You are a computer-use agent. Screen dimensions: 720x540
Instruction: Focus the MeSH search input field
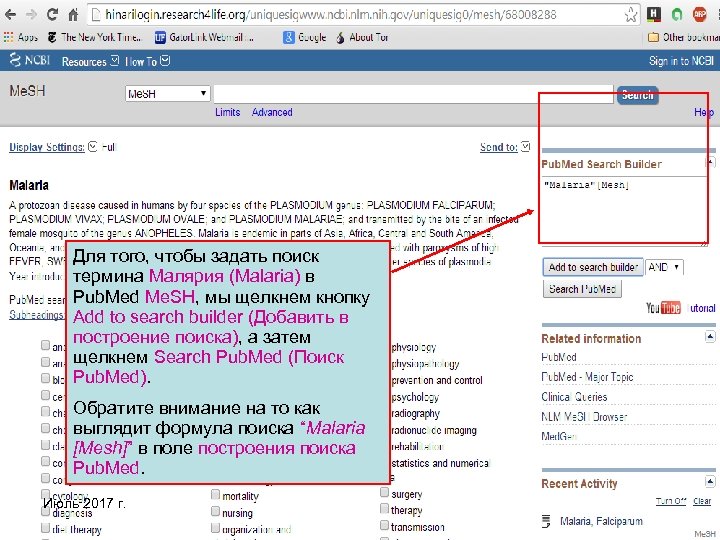(413, 94)
